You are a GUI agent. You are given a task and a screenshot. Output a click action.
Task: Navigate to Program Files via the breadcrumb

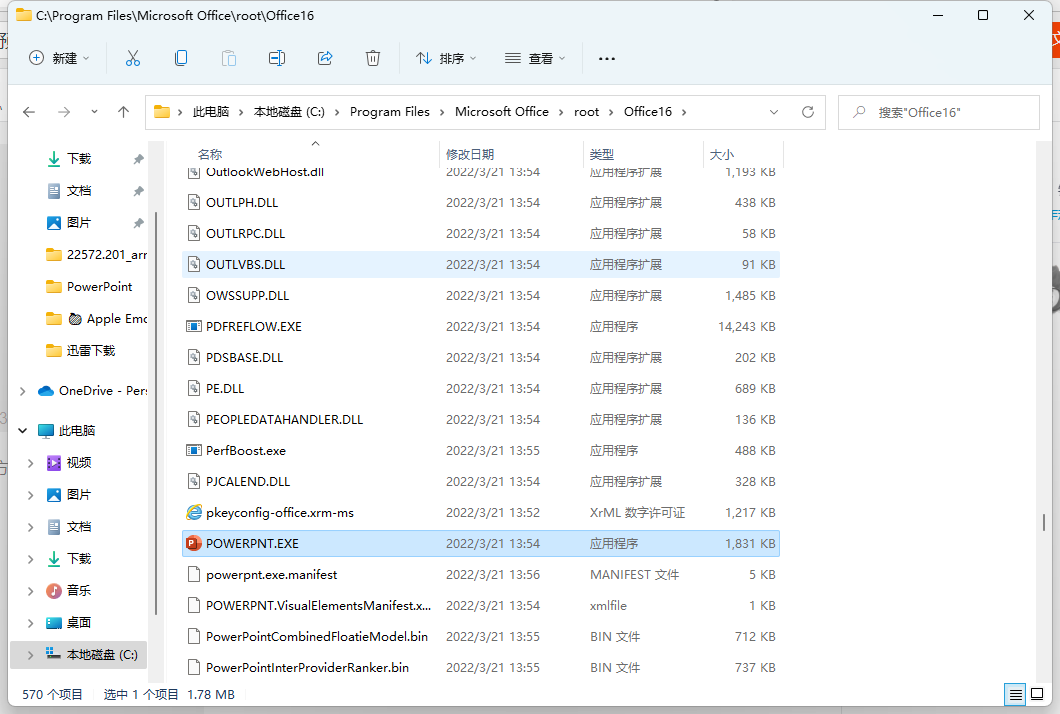pyautogui.click(x=390, y=111)
